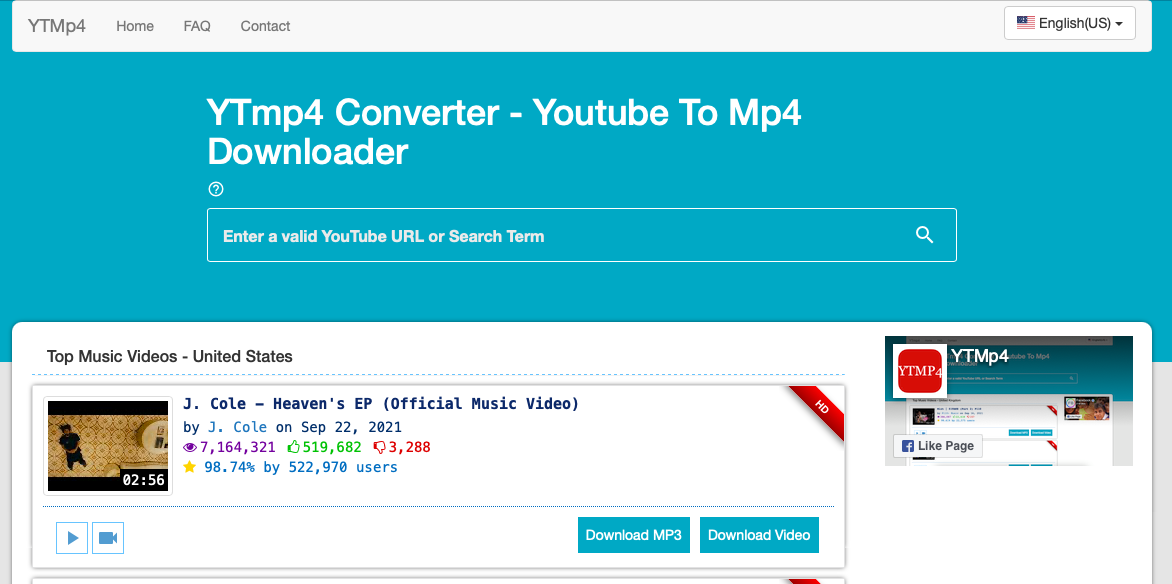
Task: Open the J. Cole channel link
Action: click(x=237, y=428)
